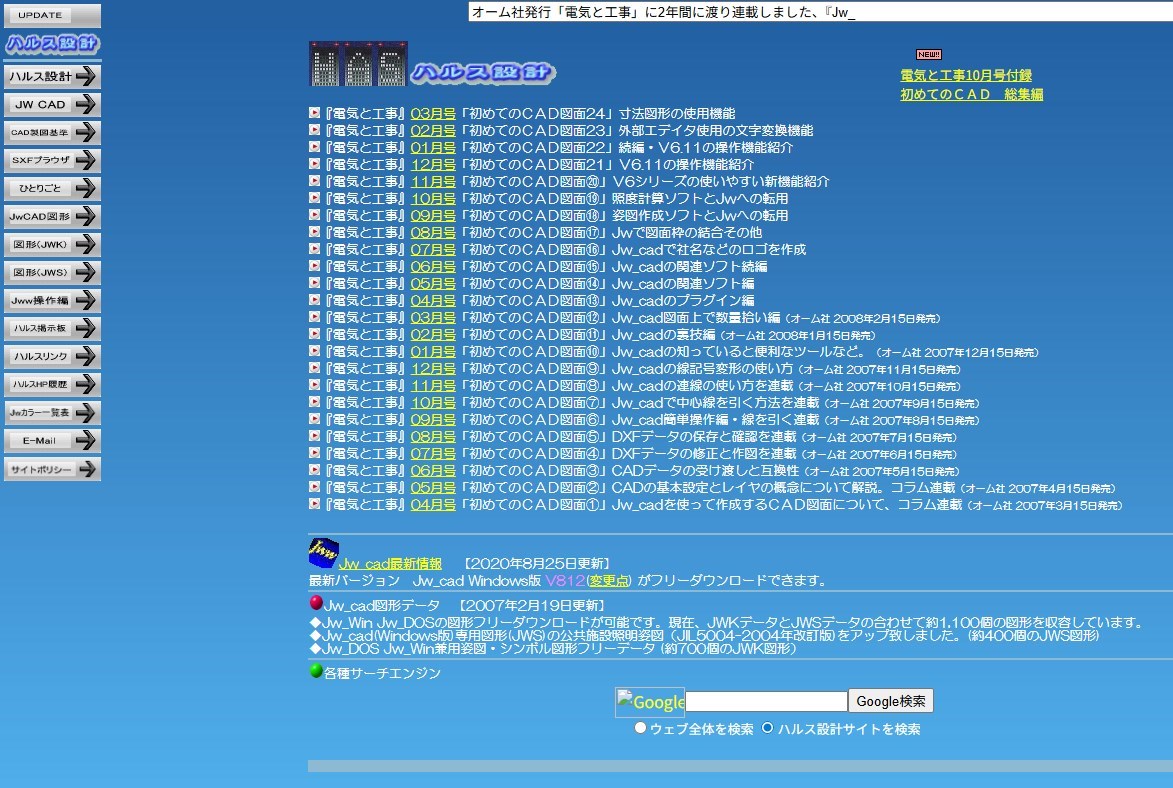Click the ハルス設計 title graphic beside building logo
This screenshot has width=1173, height=788.
pyautogui.click(x=483, y=73)
